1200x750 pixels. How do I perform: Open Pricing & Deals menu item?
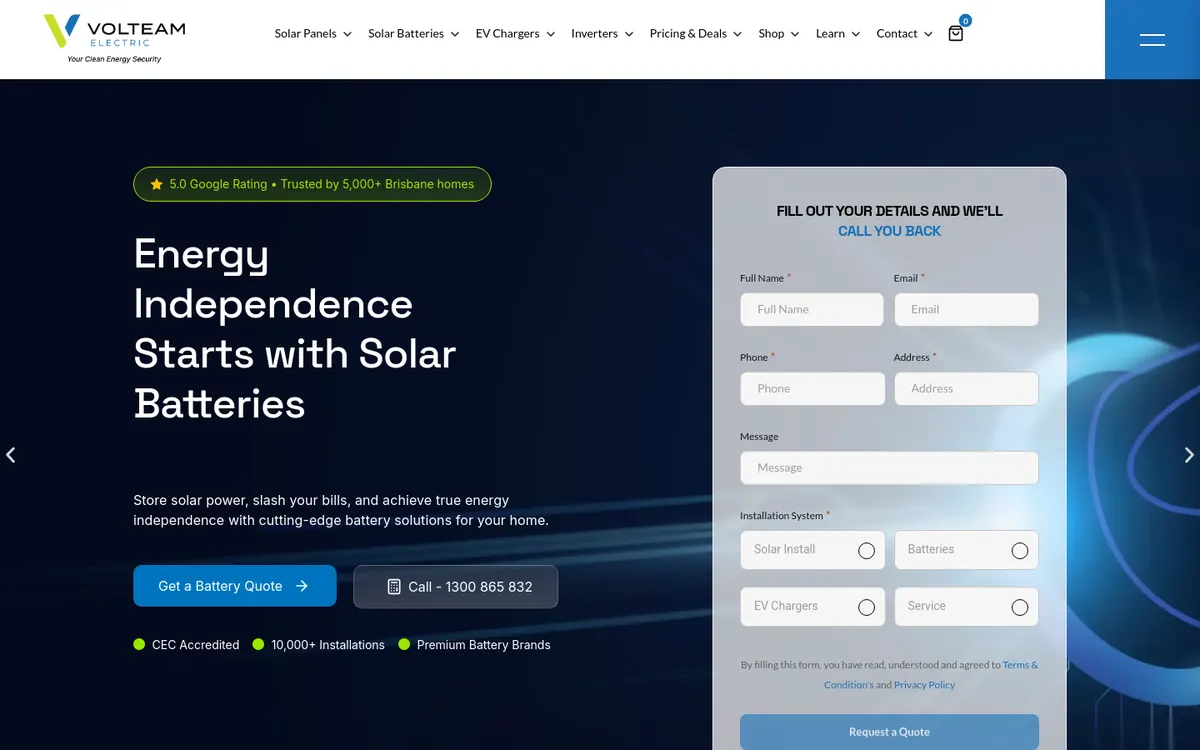click(688, 33)
